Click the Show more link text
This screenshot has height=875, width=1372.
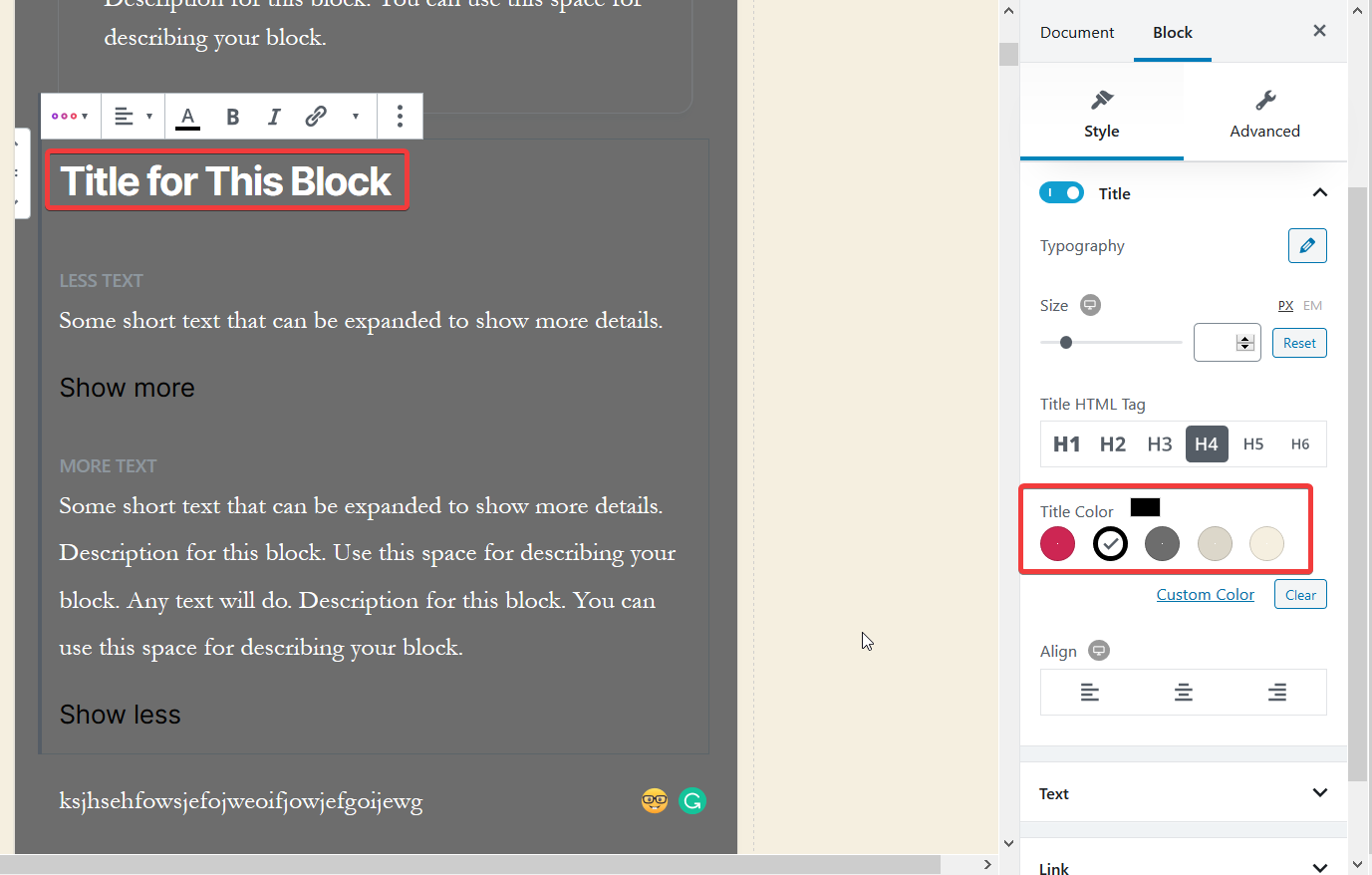pyautogui.click(x=128, y=388)
